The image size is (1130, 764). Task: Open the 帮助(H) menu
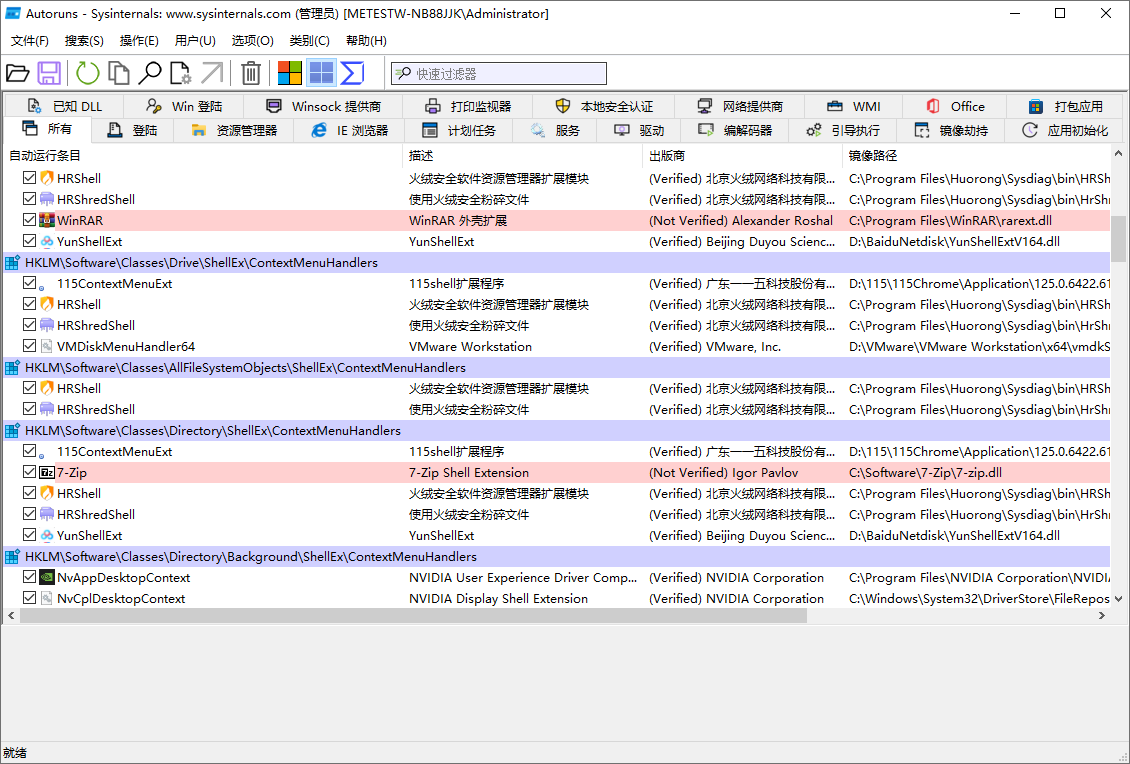(366, 41)
